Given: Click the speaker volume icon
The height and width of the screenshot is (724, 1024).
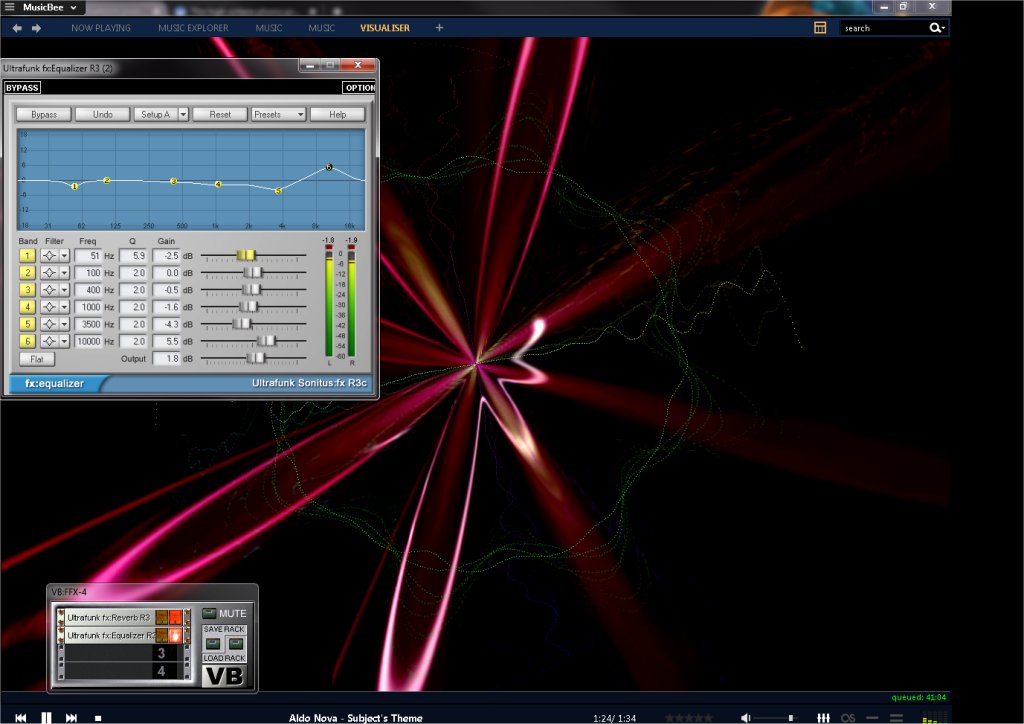Looking at the screenshot, I should point(745,717).
